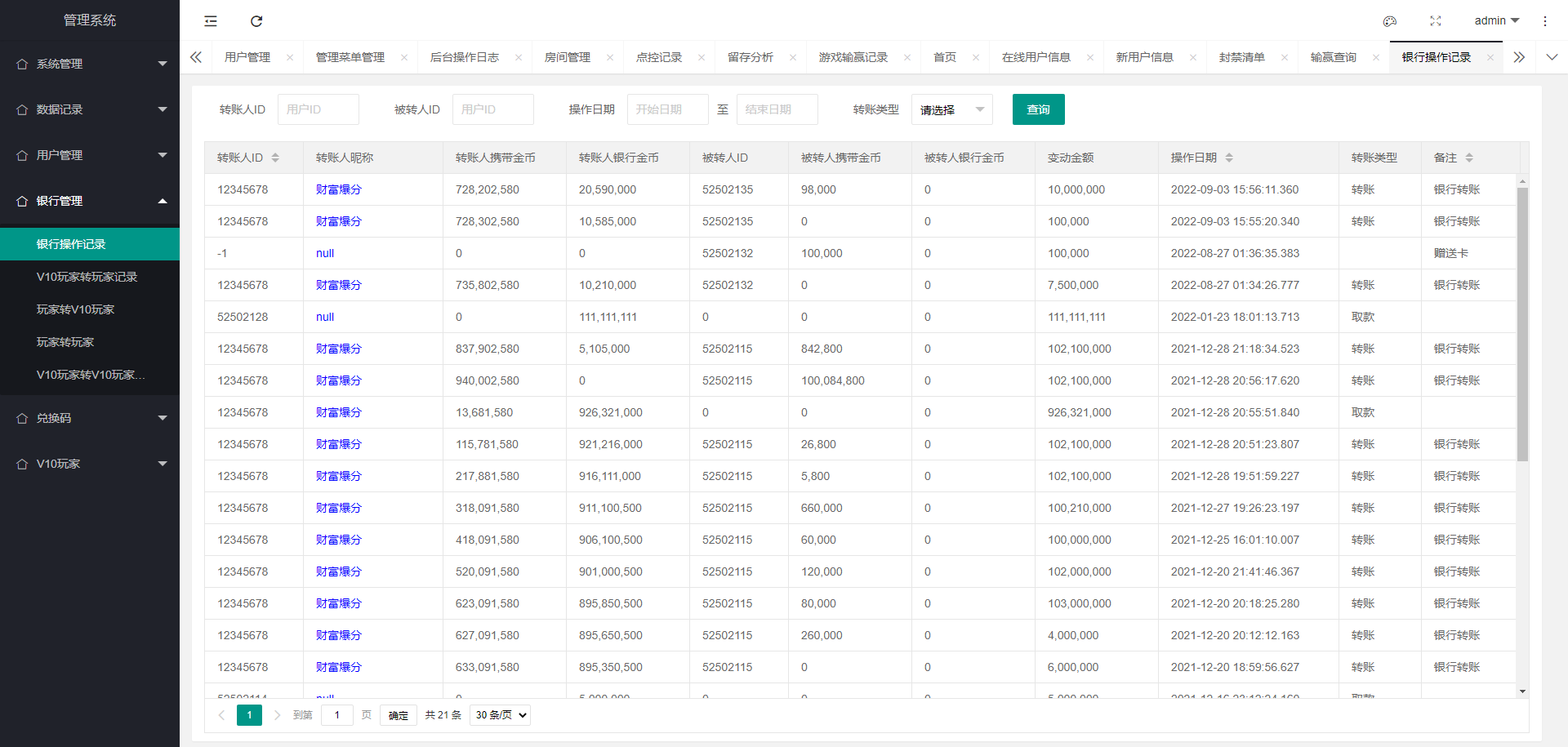This screenshot has width=1568, height=747.
Task: Click the 被转人ID input field
Action: (492, 109)
